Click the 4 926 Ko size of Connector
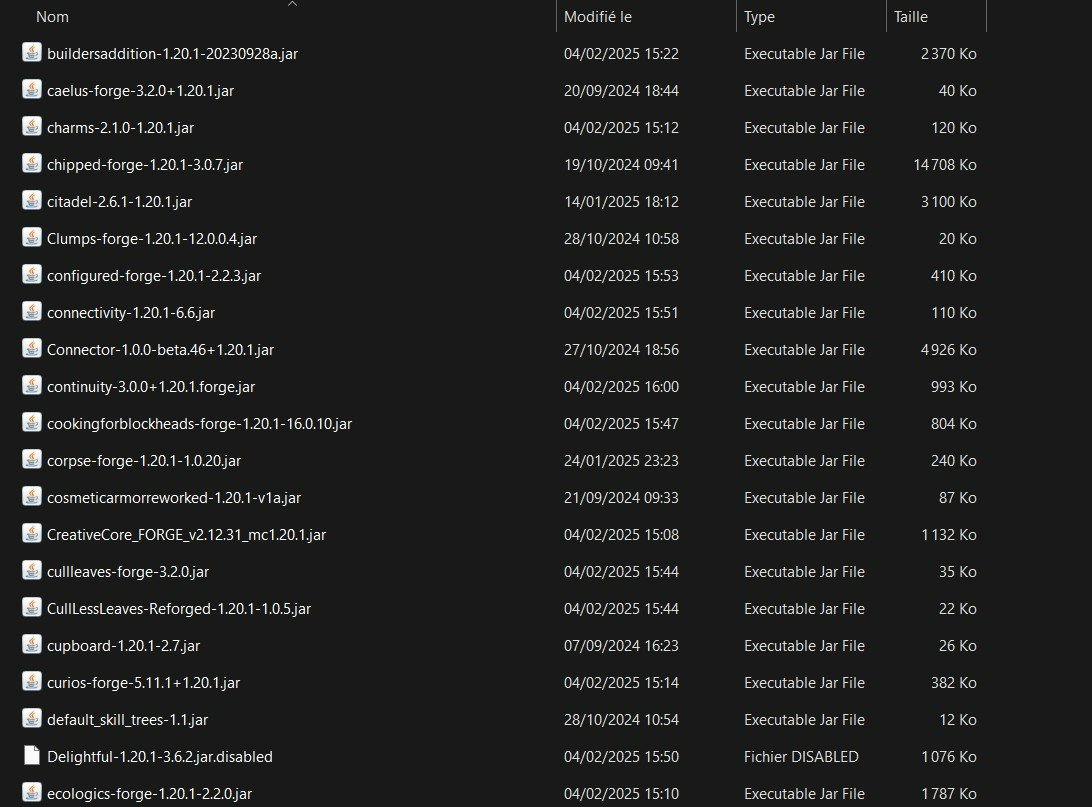 [948, 350]
